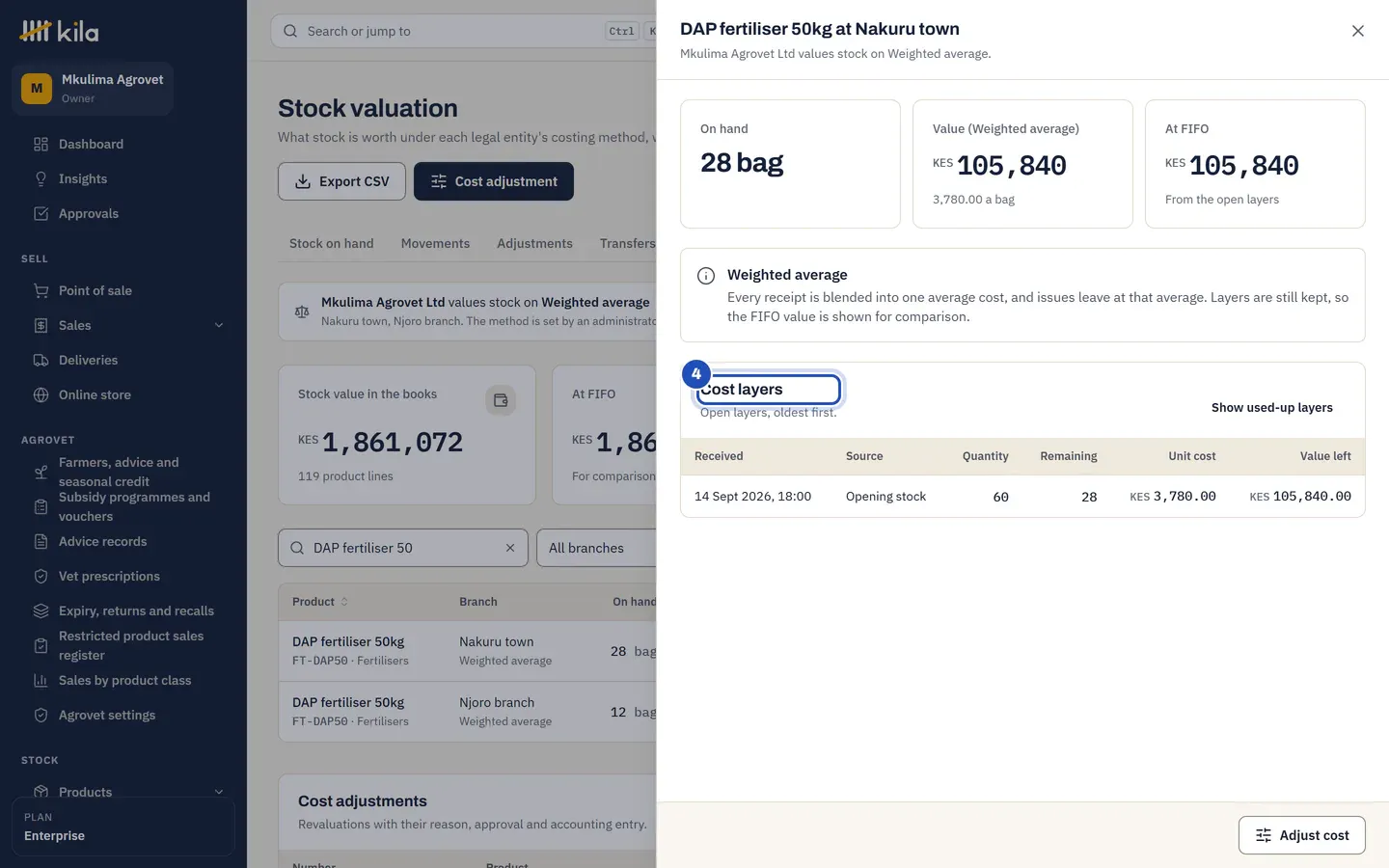The width and height of the screenshot is (1389, 868).
Task: Select the DAP fertiliser Nakuru town row
Action: click(468, 651)
